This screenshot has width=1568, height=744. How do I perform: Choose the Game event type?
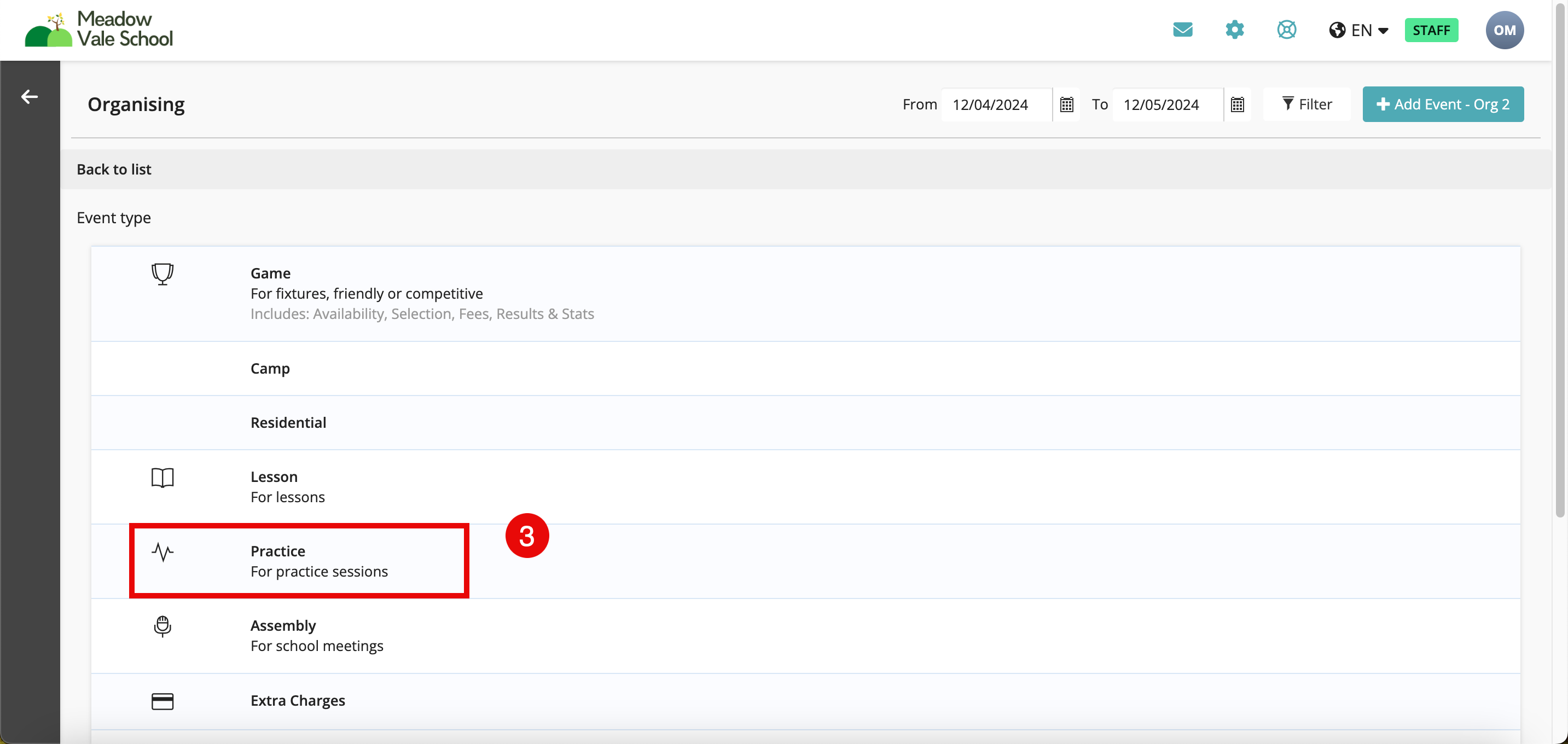tap(805, 293)
